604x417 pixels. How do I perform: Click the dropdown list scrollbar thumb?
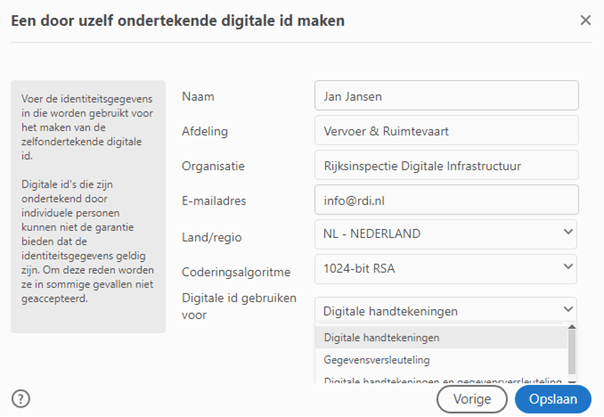572,352
